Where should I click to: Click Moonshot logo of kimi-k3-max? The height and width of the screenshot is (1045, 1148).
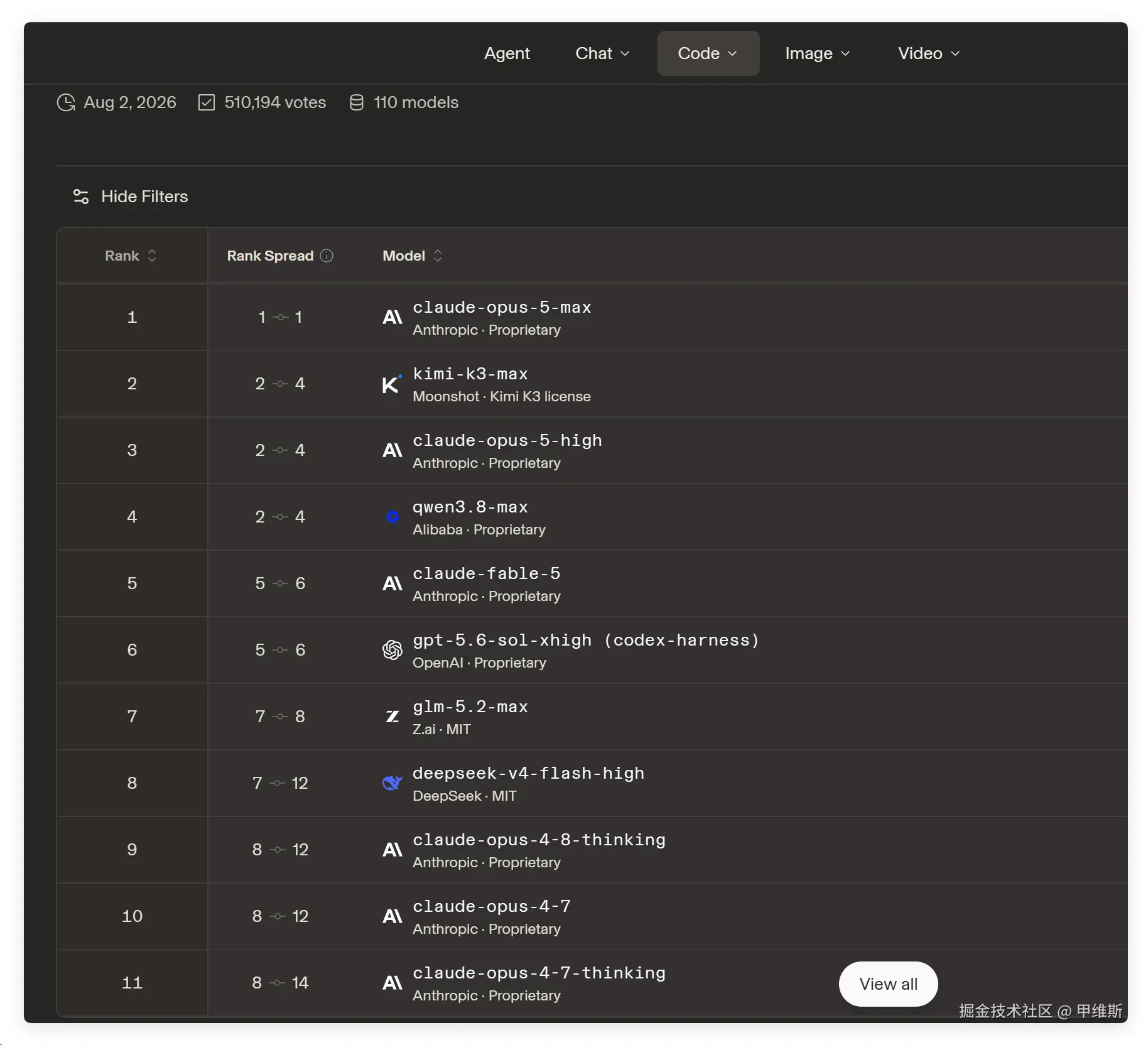(393, 384)
